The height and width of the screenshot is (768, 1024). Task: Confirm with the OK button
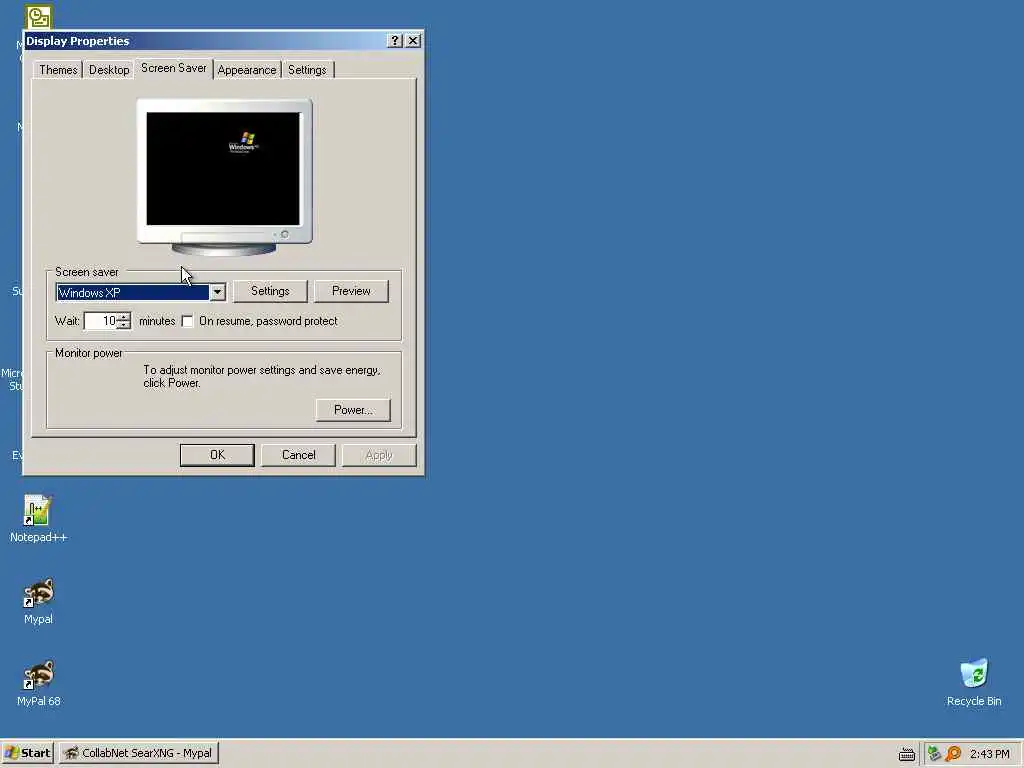217,455
